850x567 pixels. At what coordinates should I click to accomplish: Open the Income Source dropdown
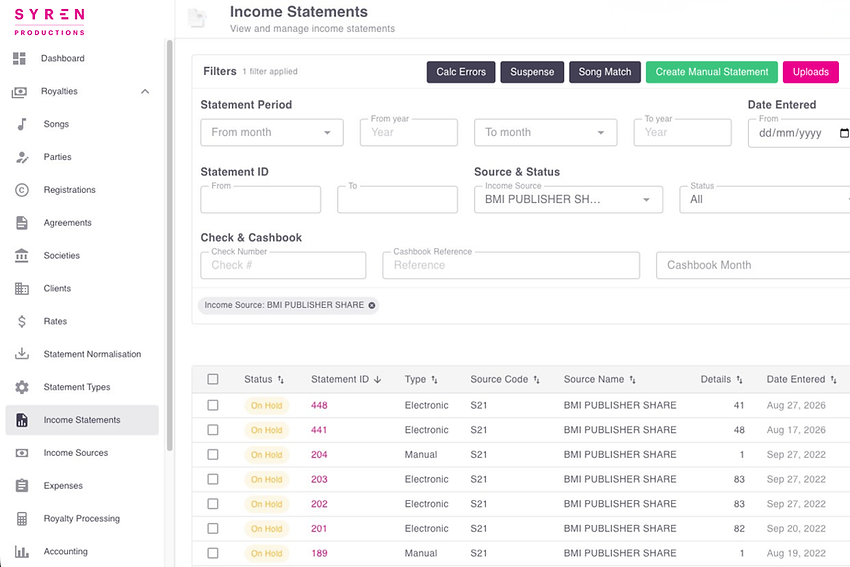568,199
